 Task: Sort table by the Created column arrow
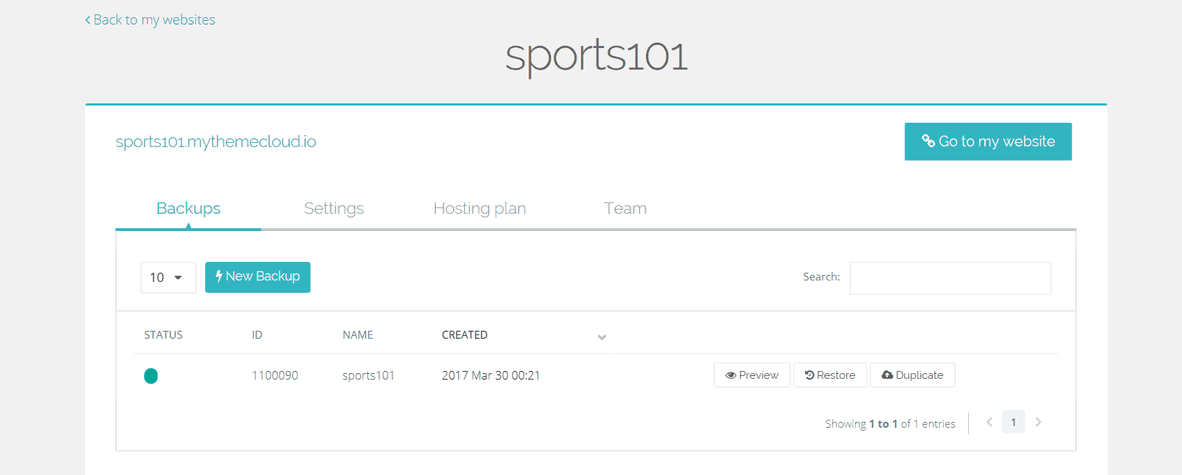tap(602, 336)
